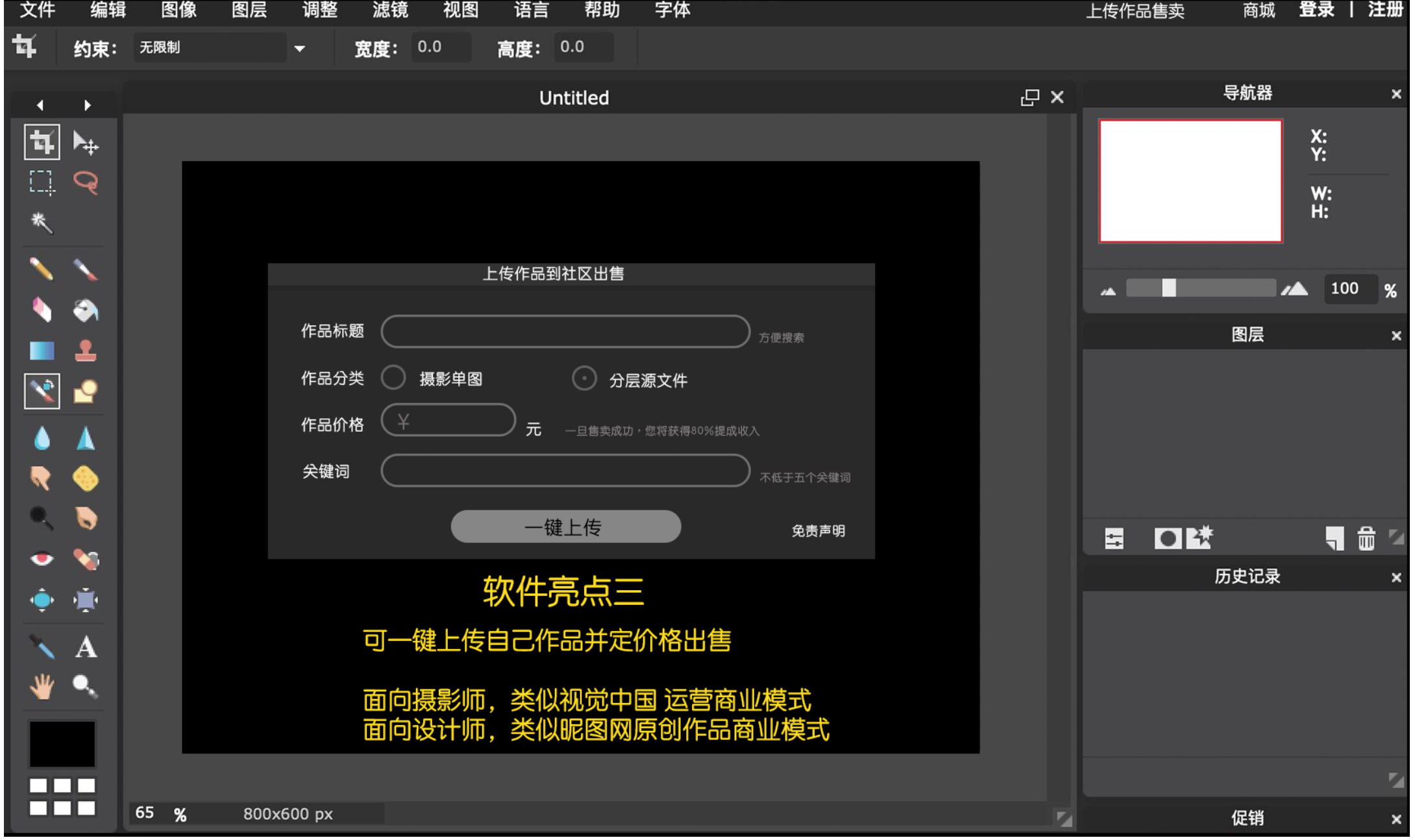Select the Magic Wand tool
Image resolution: width=1415 pixels, height=840 pixels.
(x=42, y=223)
